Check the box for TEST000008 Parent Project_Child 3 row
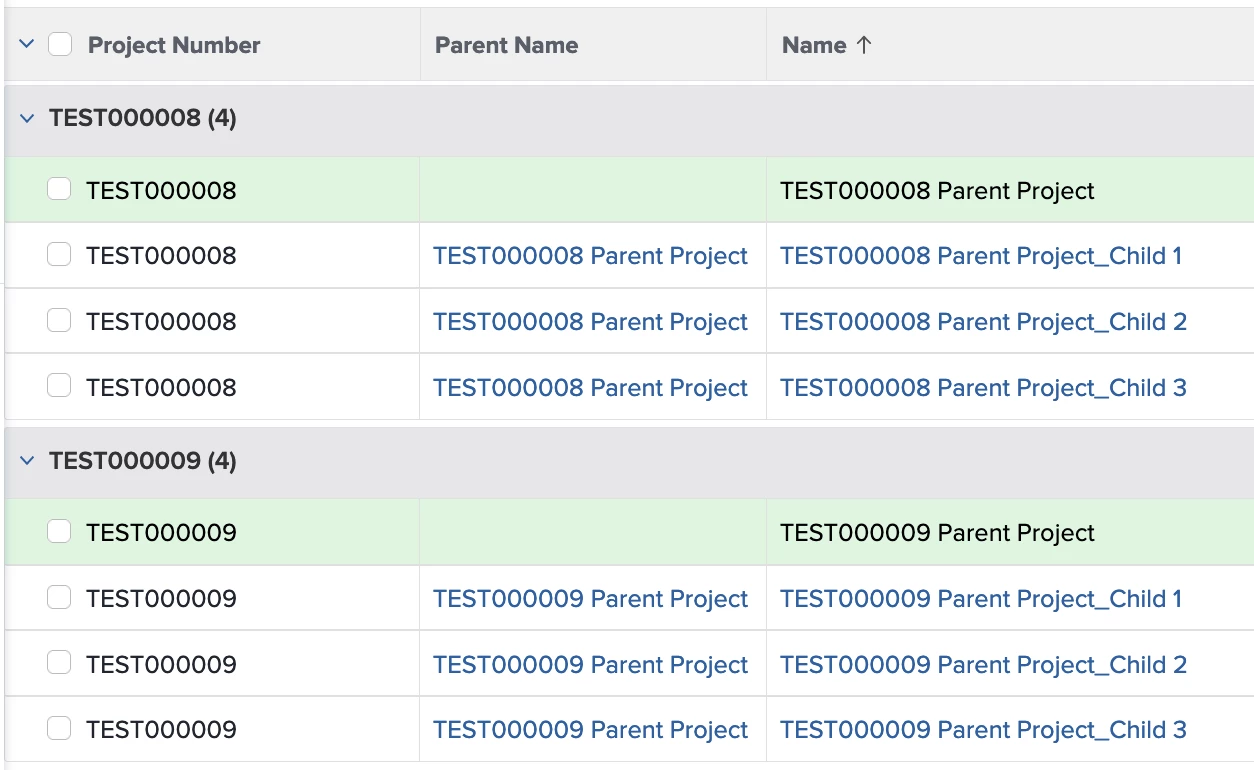This screenshot has width=1254, height=770. point(59,386)
